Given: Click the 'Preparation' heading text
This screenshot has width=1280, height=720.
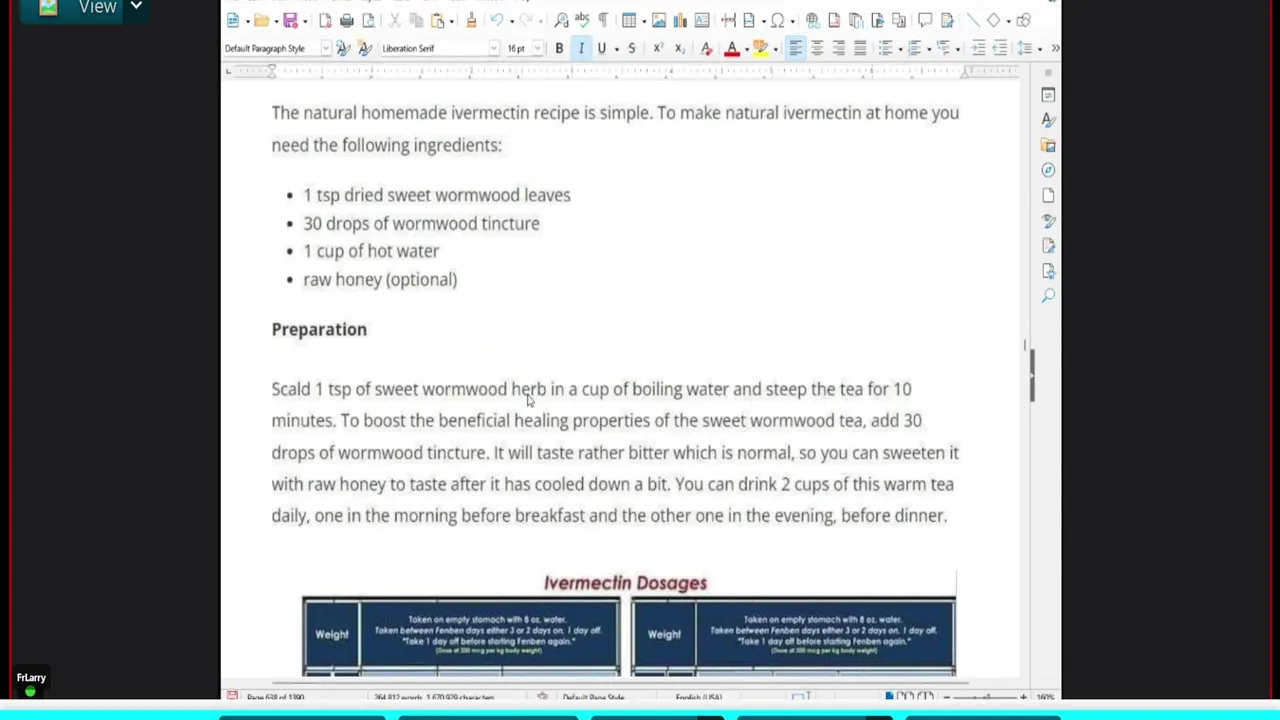Looking at the screenshot, I should click(x=319, y=329).
